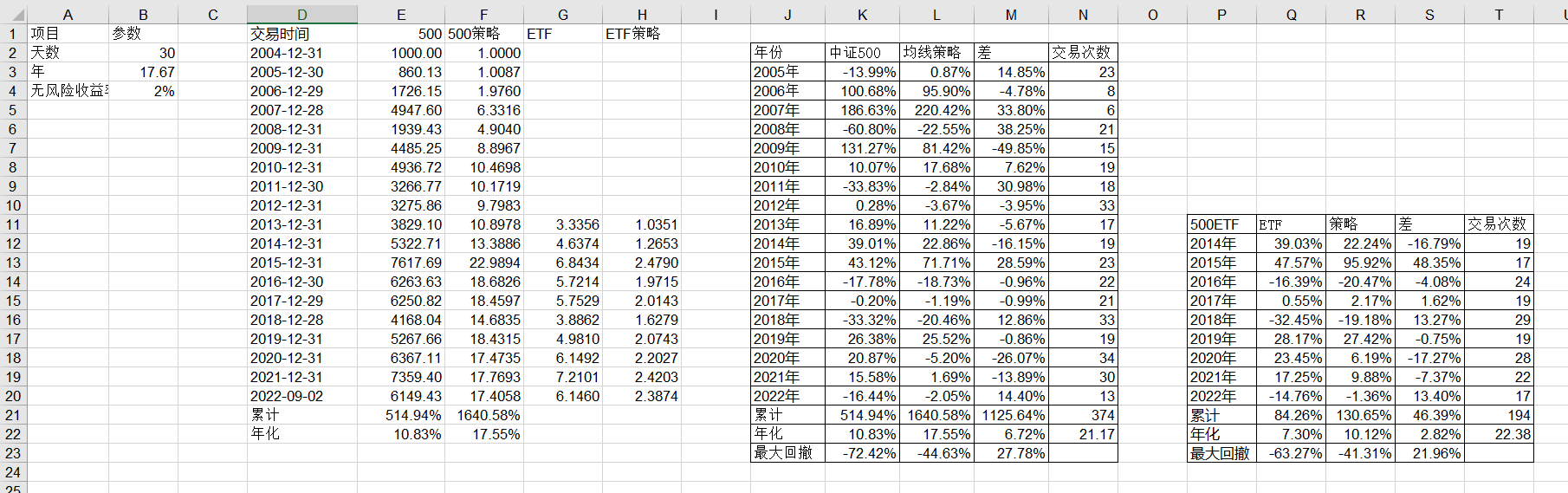The height and width of the screenshot is (493, 1568).
Task: Select column Q header
Action: click(1291, 15)
